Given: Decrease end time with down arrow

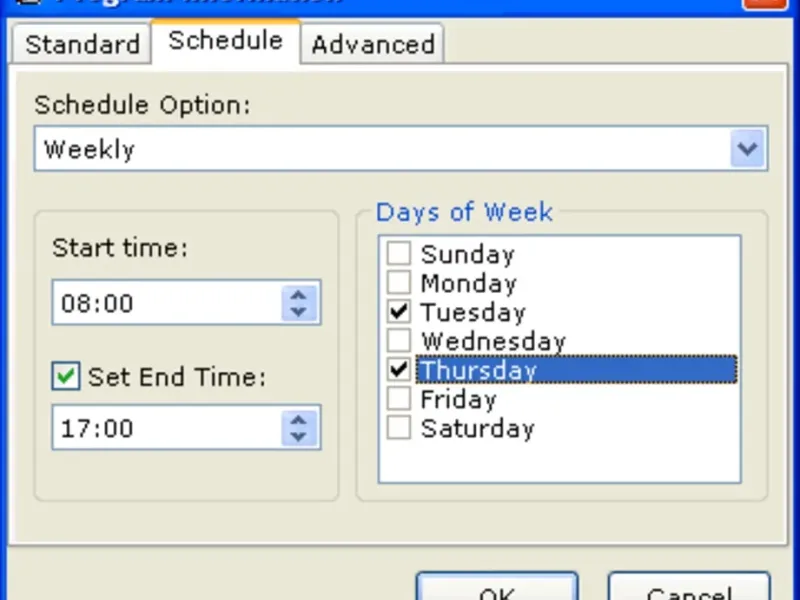Looking at the screenshot, I should [x=298, y=437].
